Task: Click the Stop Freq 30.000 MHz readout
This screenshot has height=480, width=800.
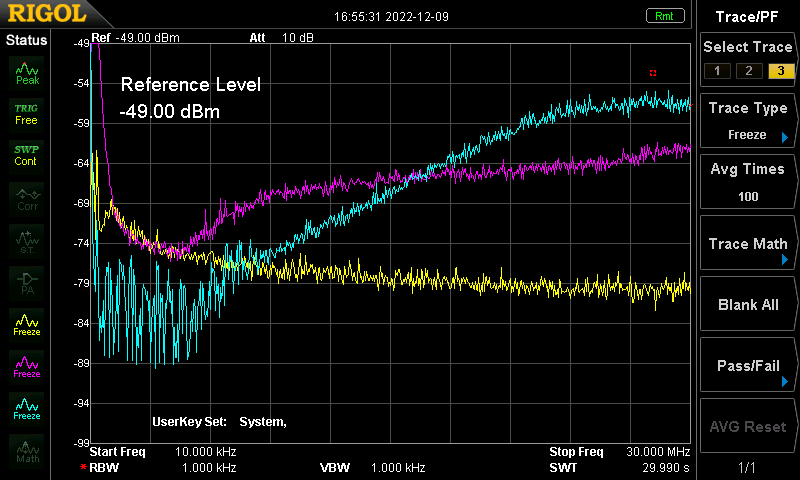Action: [620, 452]
